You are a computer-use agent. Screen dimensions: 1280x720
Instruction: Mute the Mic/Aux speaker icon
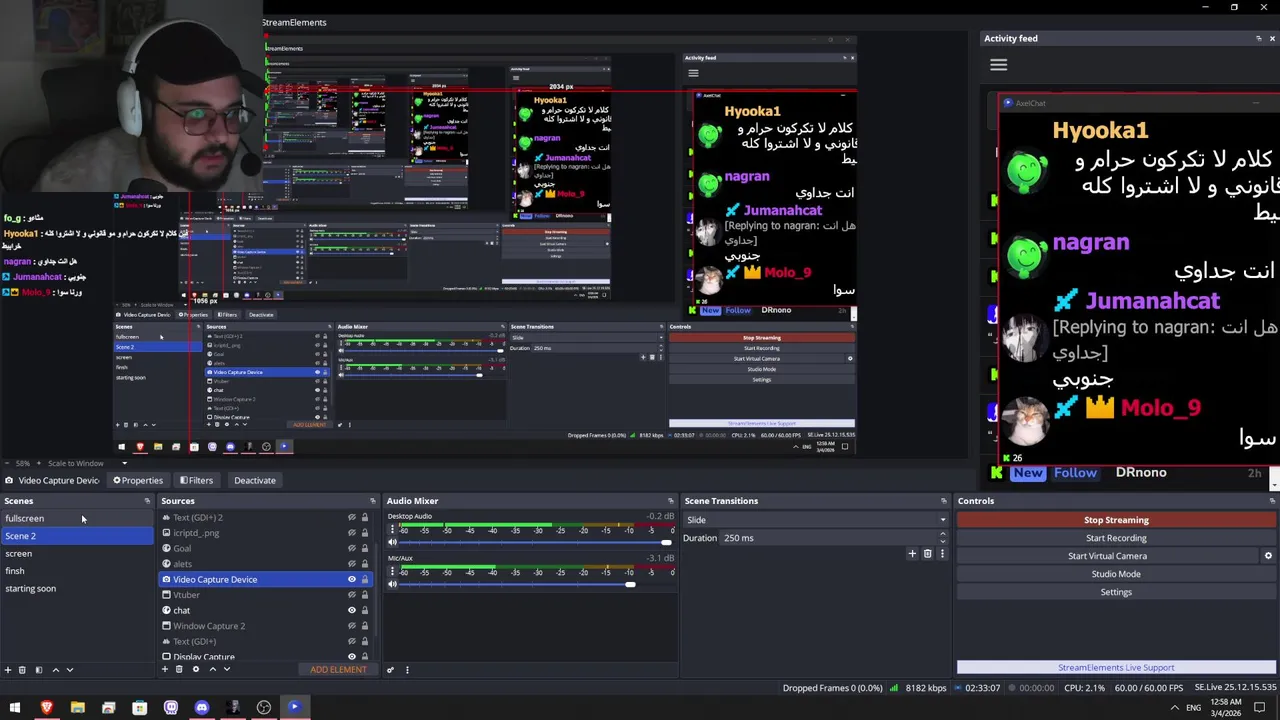392,584
